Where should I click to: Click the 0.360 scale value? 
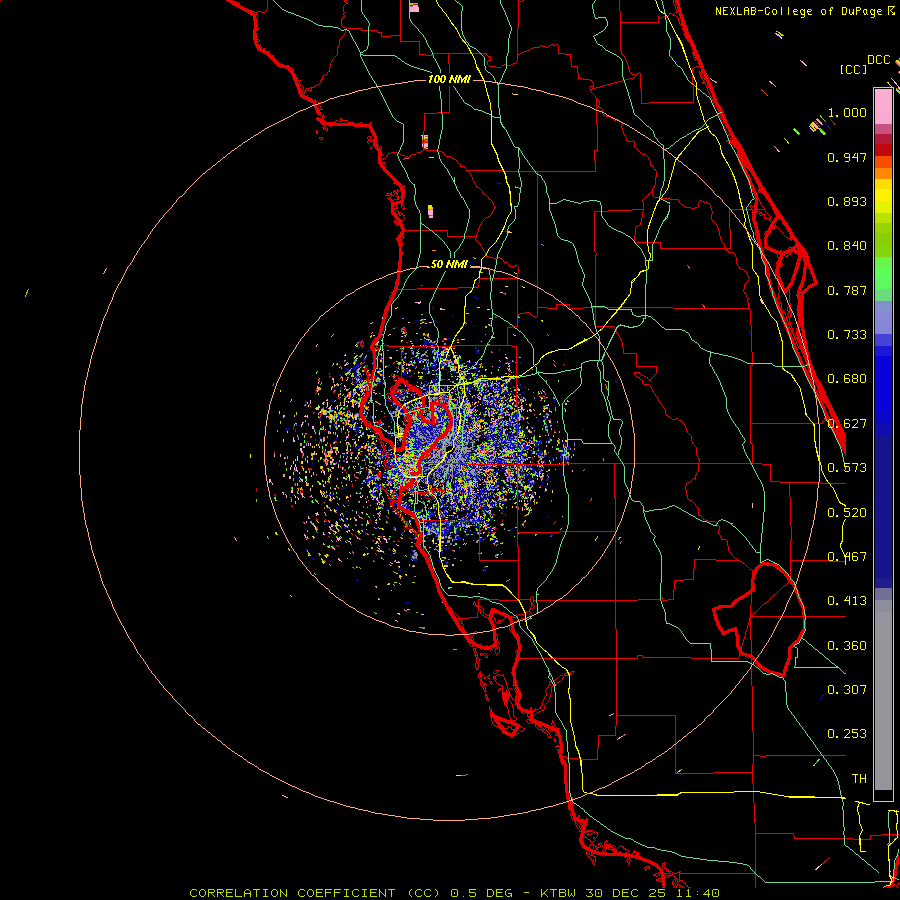pyautogui.click(x=847, y=646)
